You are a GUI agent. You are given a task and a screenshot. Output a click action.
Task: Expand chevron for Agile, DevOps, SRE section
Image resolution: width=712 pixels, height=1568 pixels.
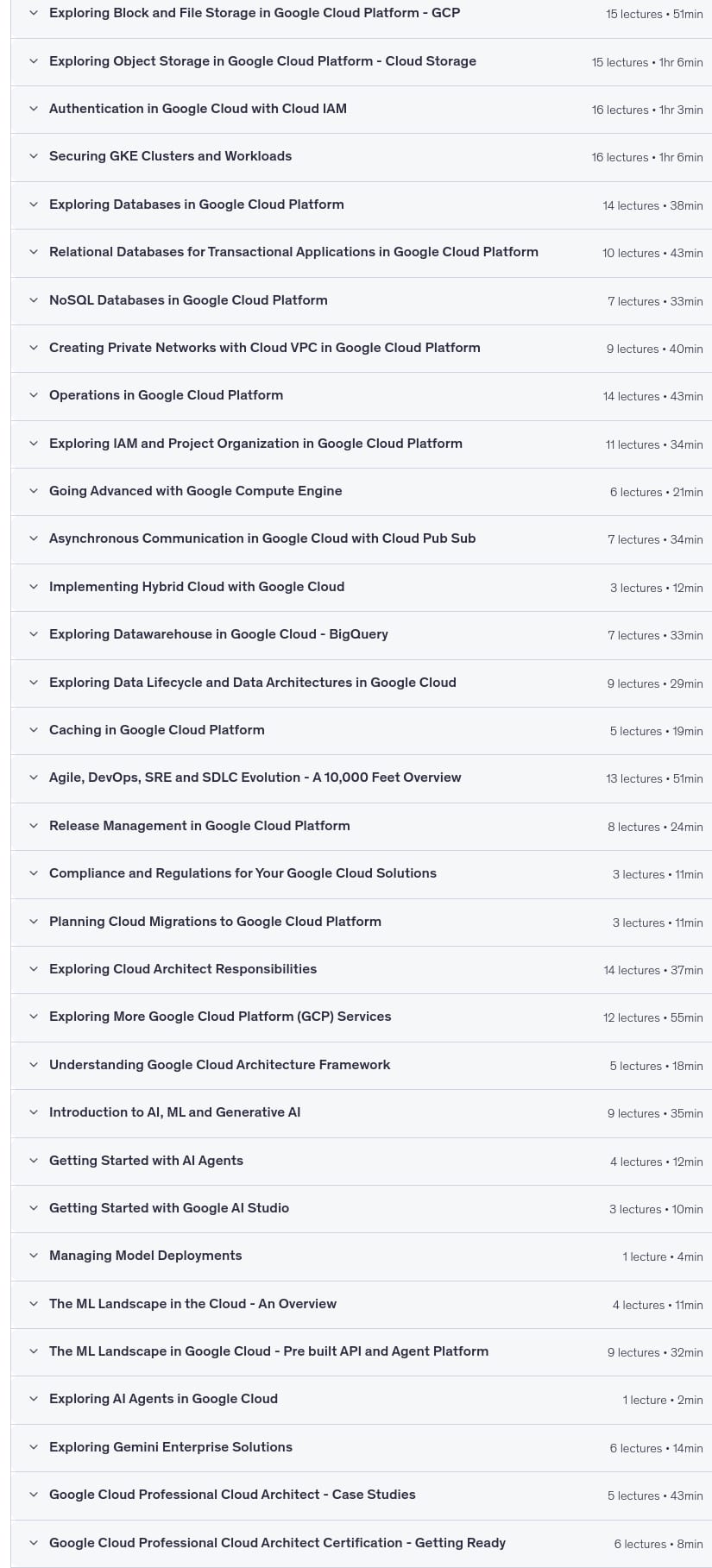pyautogui.click(x=34, y=778)
